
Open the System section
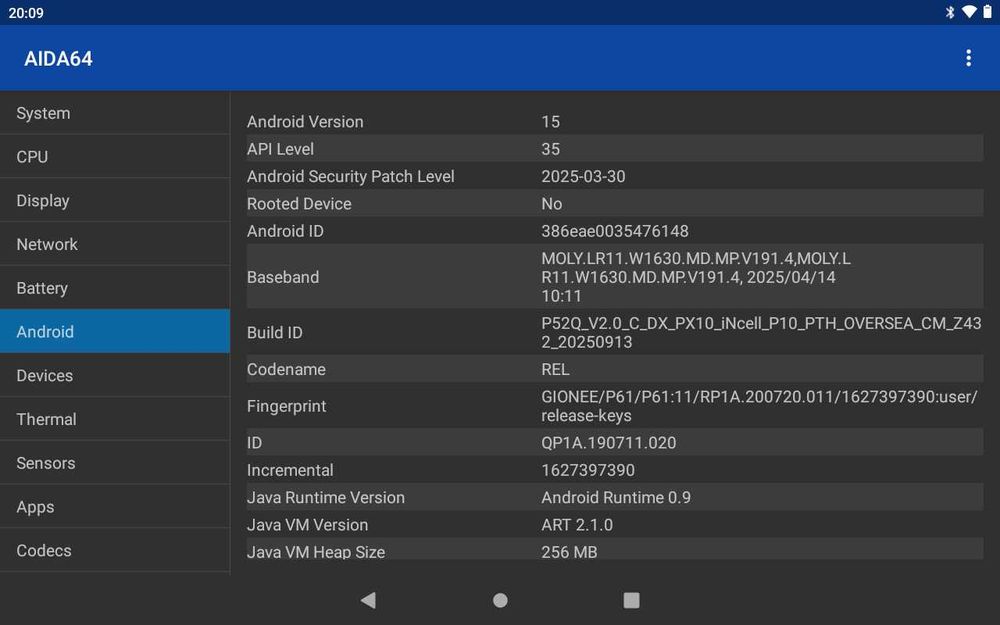[x=115, y=113]
